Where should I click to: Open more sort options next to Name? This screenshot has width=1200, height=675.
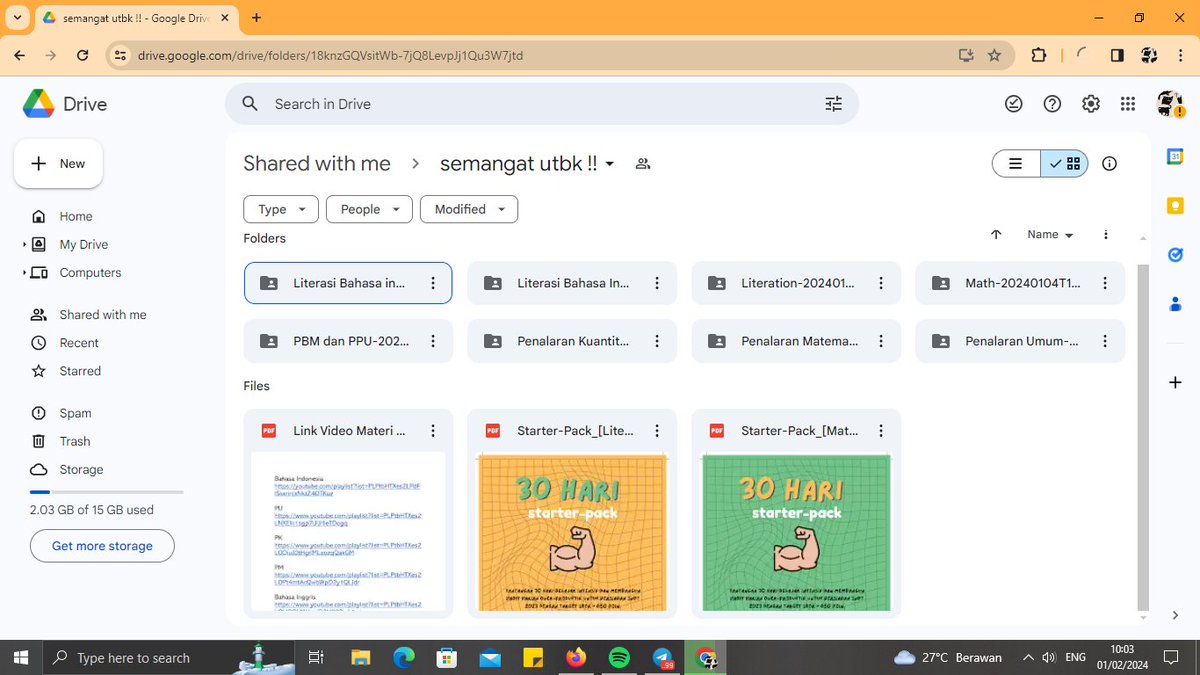click(x=1105, y=234)
